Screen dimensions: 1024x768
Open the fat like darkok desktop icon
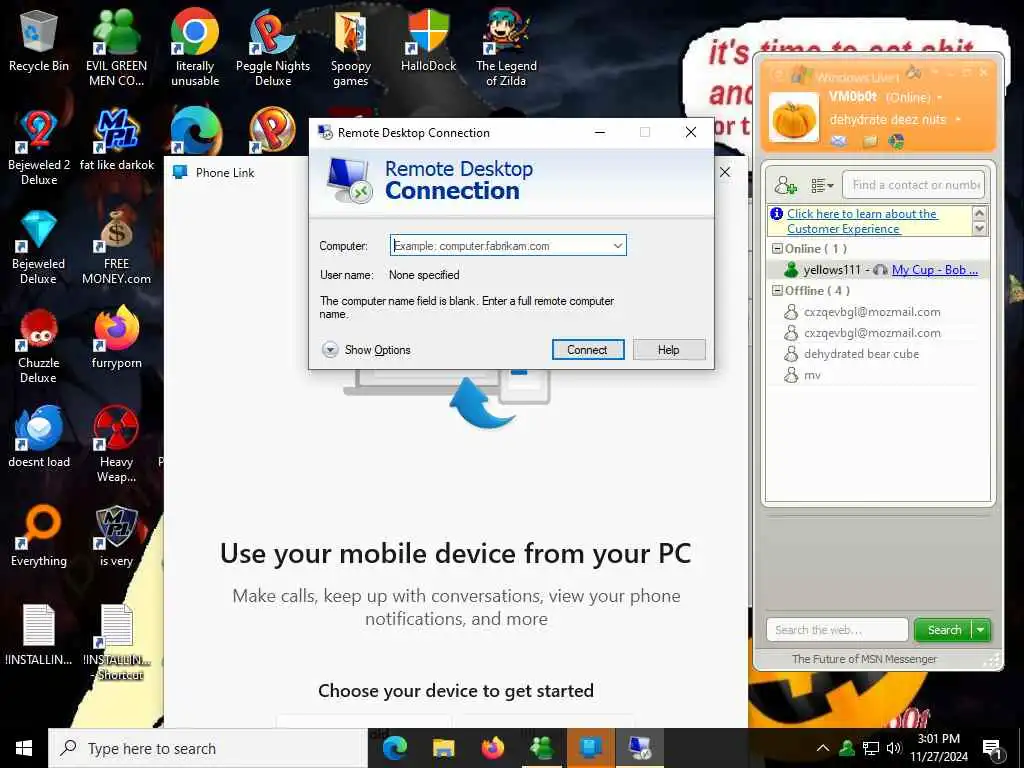click(x=116, y=140)
